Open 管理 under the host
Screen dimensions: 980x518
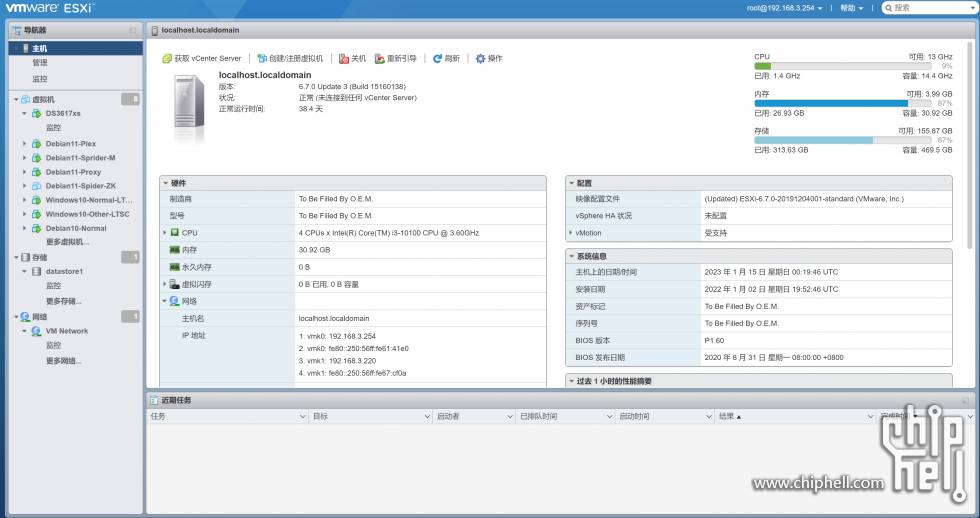(x=40, y=62)
